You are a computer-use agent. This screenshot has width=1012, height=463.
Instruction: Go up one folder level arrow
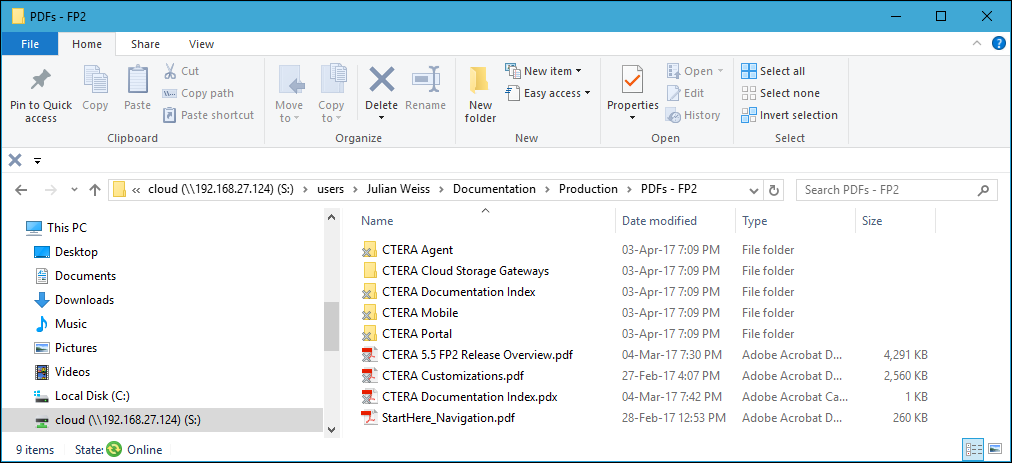pos(96,190)
